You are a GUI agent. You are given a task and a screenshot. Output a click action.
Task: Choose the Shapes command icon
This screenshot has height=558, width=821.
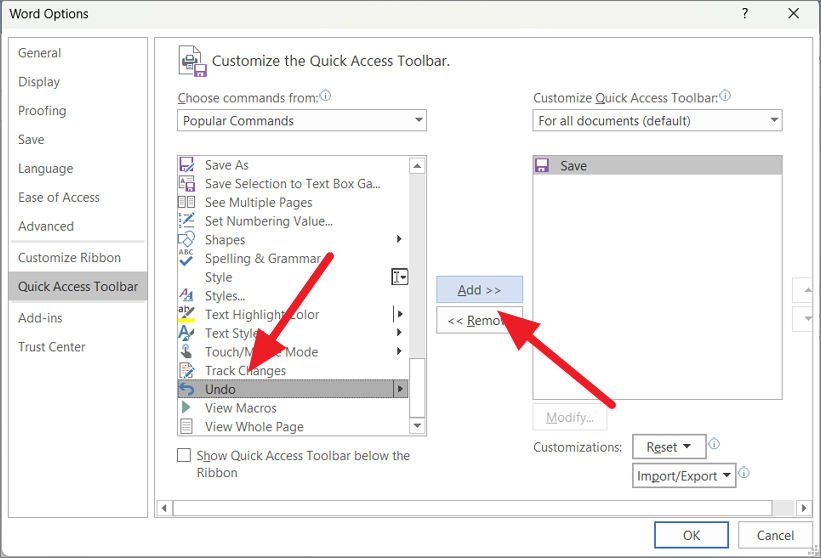click(186, 240)
